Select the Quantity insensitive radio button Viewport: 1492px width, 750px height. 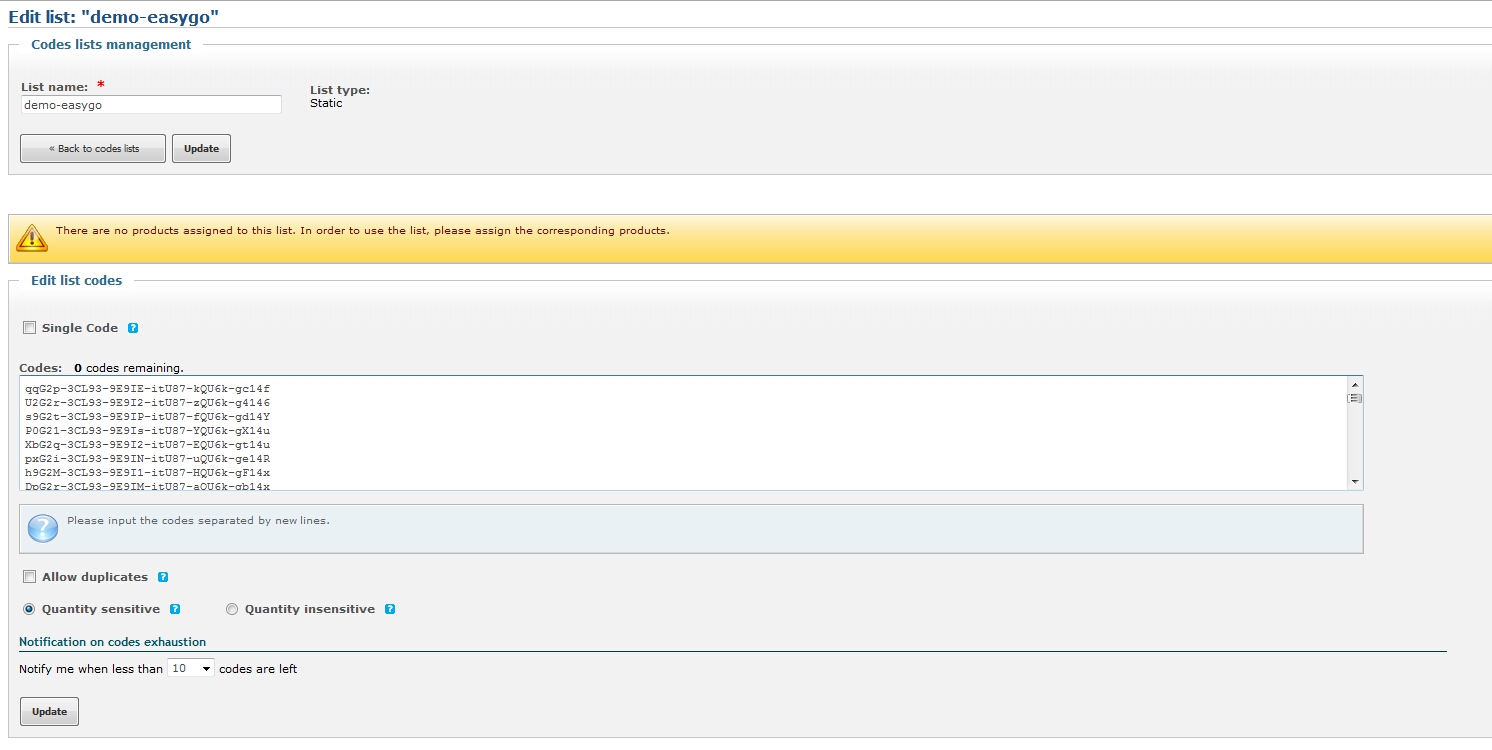click(x=232, y=609)
